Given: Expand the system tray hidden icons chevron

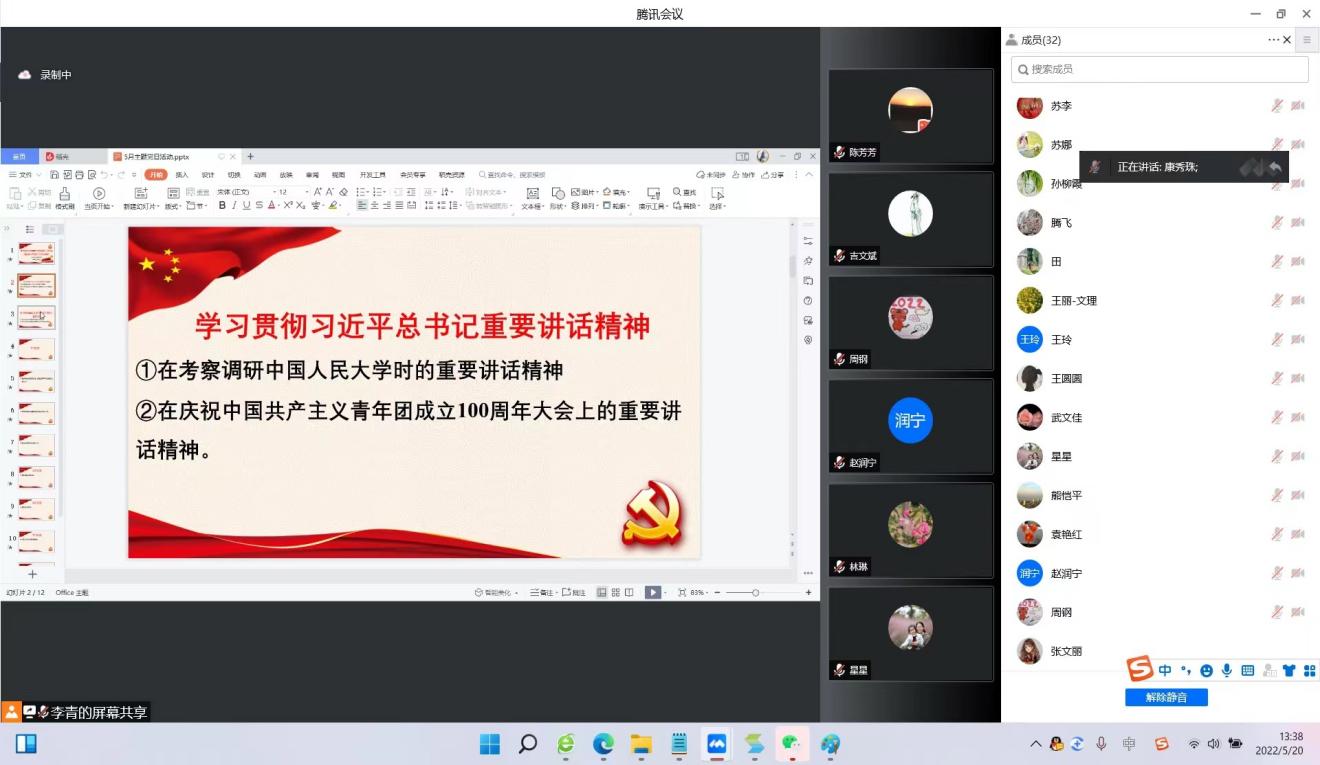Looking at the screenshot, I should coord(1036,744).
